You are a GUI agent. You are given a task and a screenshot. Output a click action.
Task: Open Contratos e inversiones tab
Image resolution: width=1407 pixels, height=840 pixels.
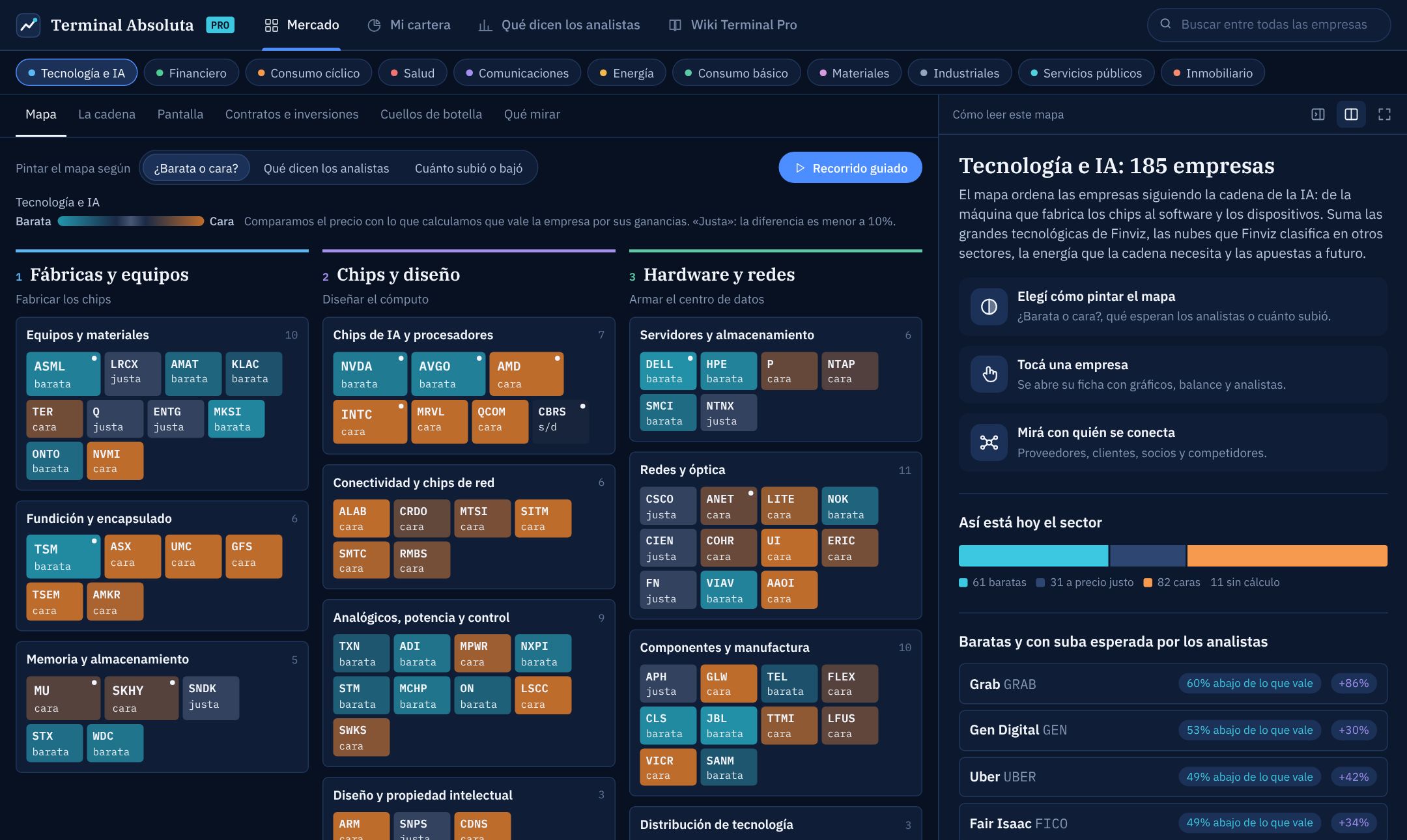pyautogui.click(x=292, y=115)
